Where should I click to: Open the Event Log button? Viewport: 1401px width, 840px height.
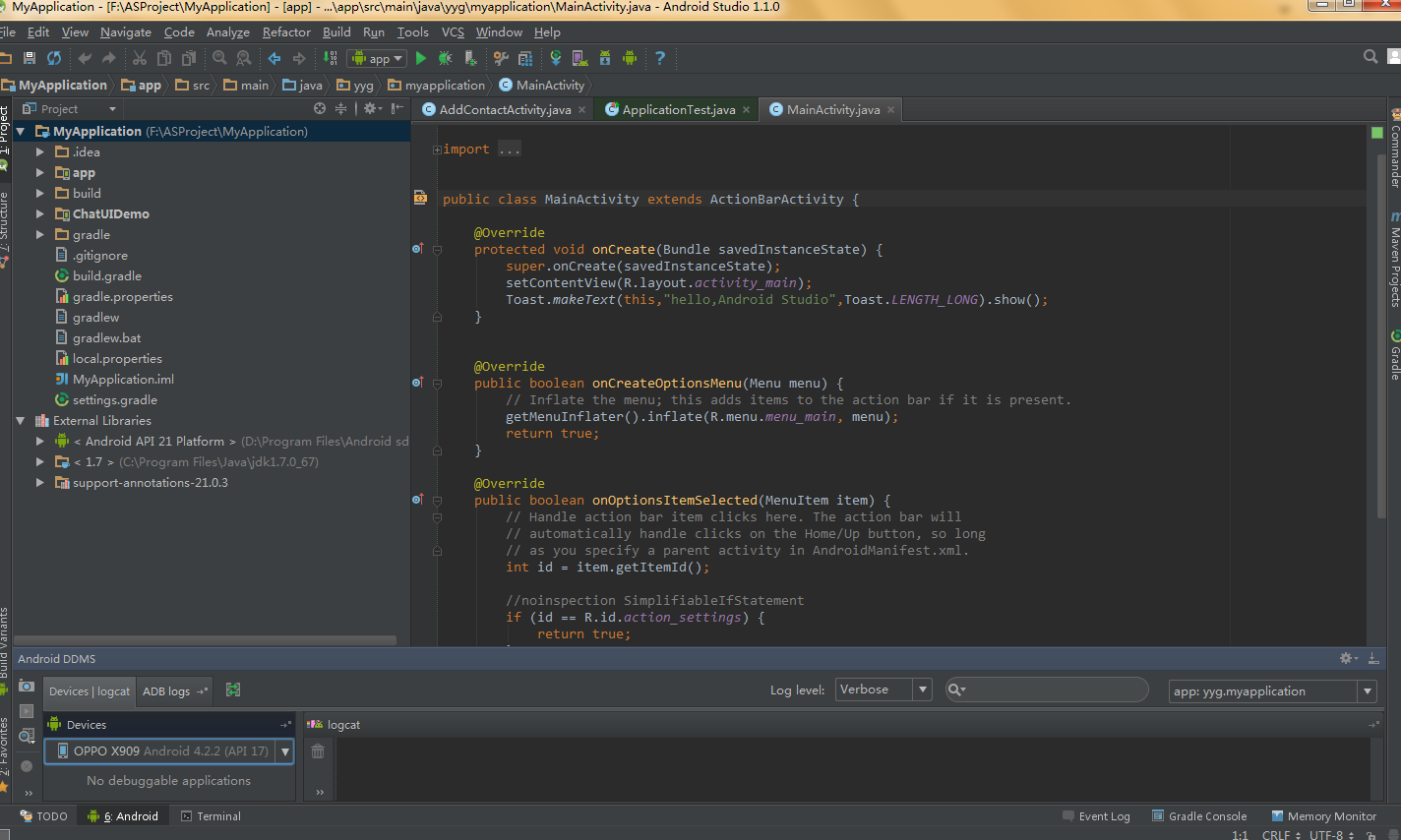pyautogui.click(x=1096, y=816)
